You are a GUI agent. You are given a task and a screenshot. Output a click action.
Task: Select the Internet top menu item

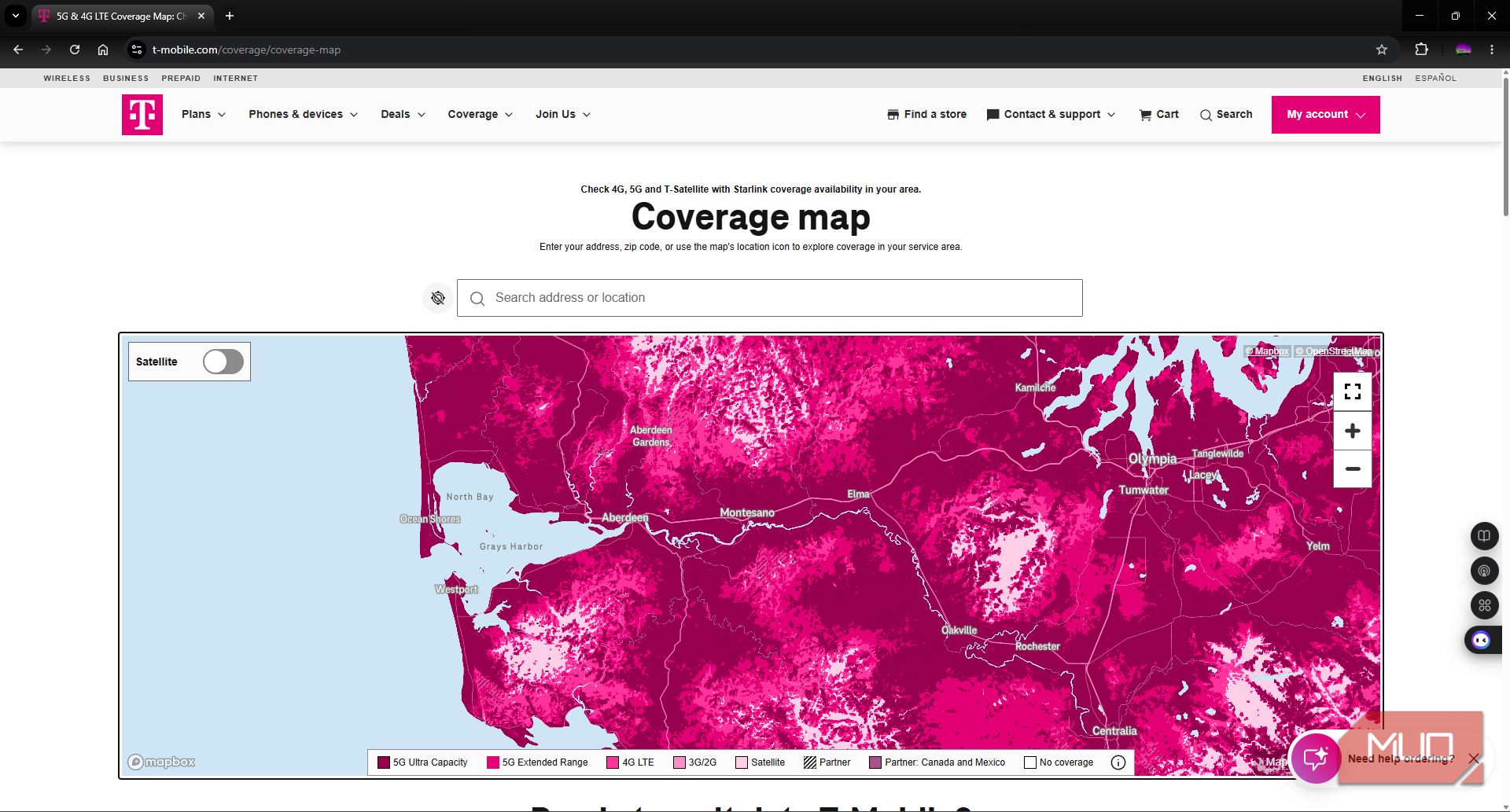pyautogui.click(x=236, y=79)
